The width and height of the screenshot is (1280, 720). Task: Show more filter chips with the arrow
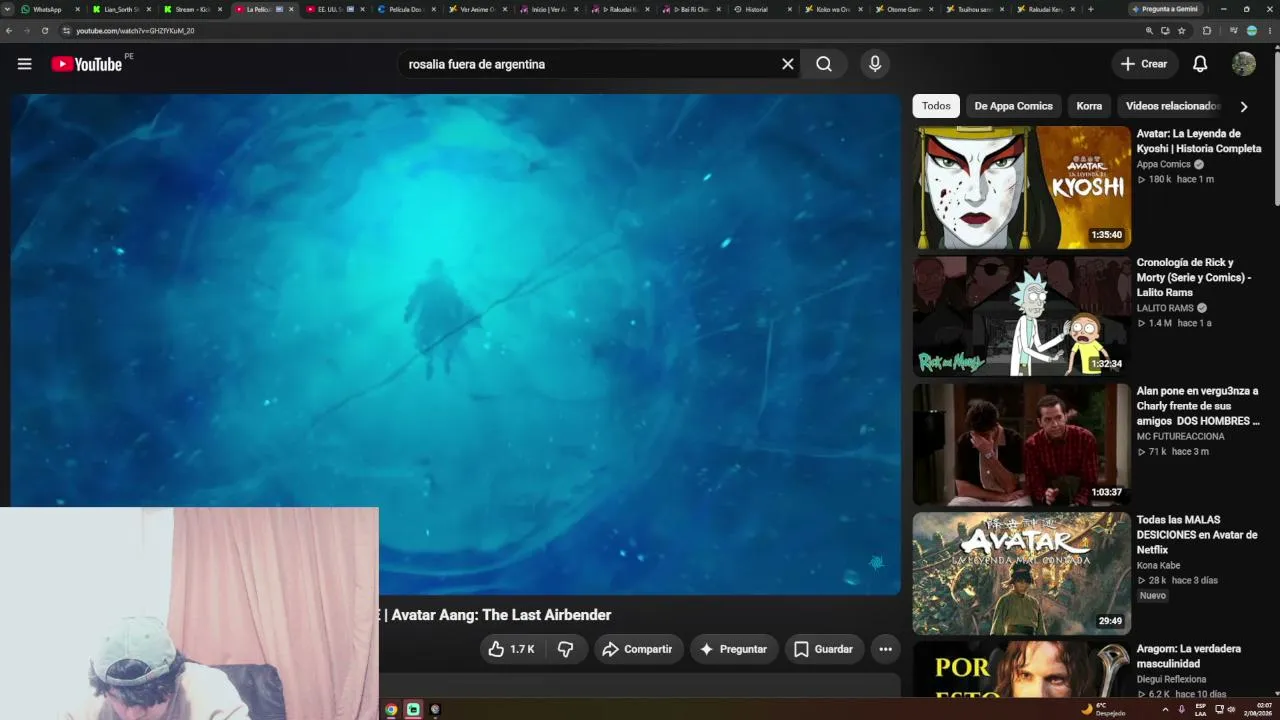point(1244,106)
